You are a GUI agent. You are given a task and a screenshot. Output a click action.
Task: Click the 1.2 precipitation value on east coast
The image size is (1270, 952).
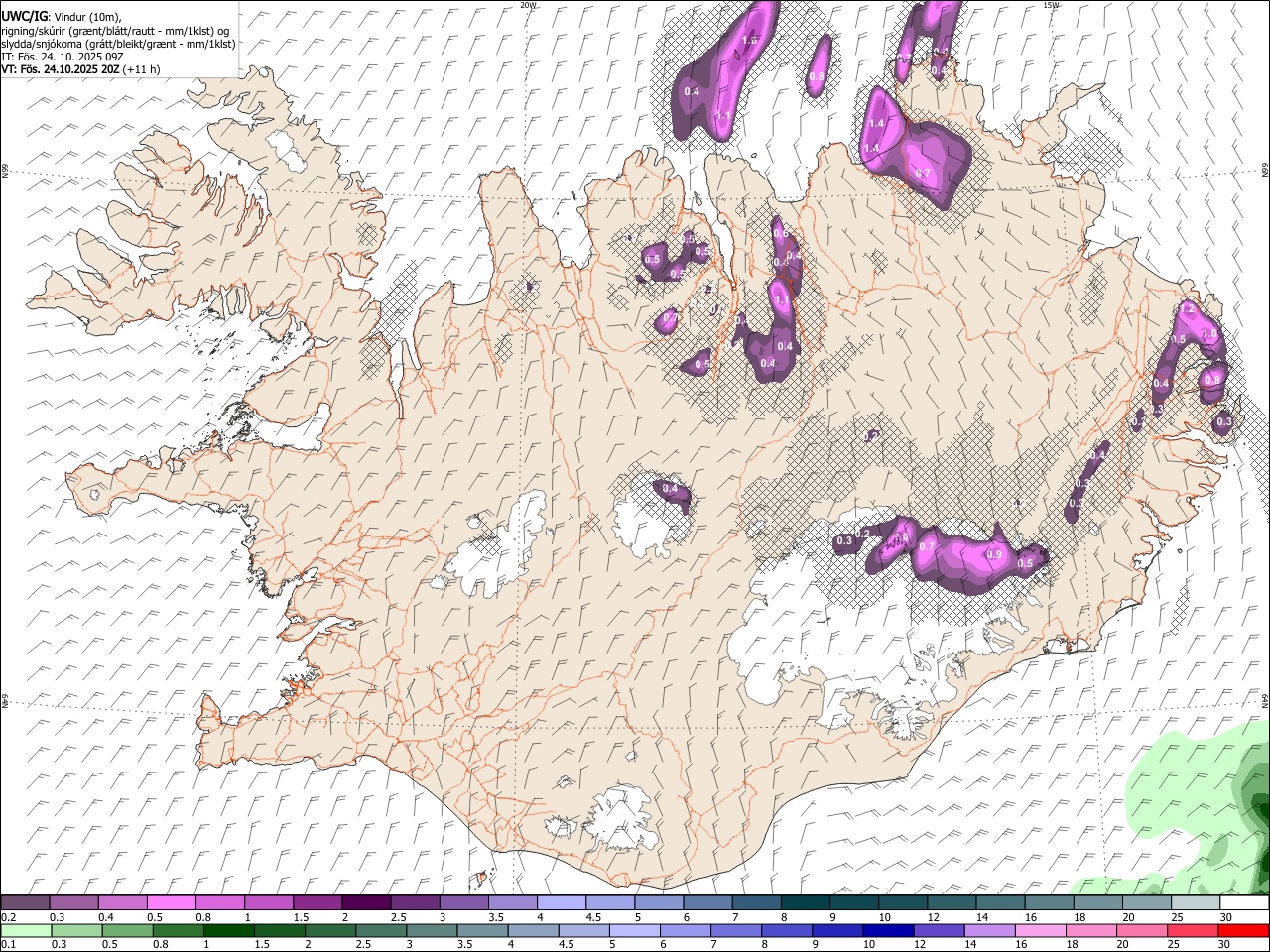coord(1187,309)
